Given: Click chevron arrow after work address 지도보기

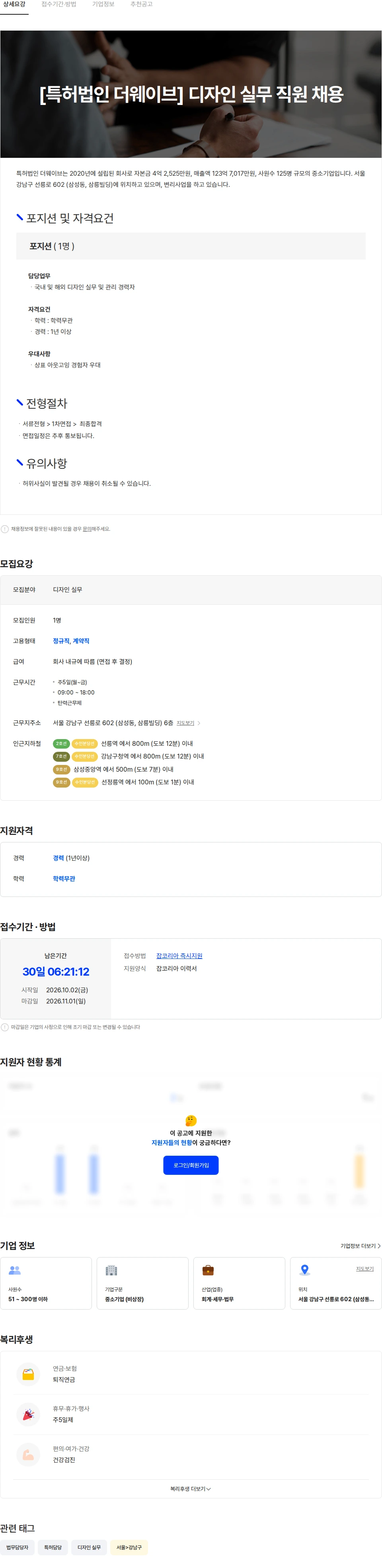Looking at the screenshot, I should 199,723.
